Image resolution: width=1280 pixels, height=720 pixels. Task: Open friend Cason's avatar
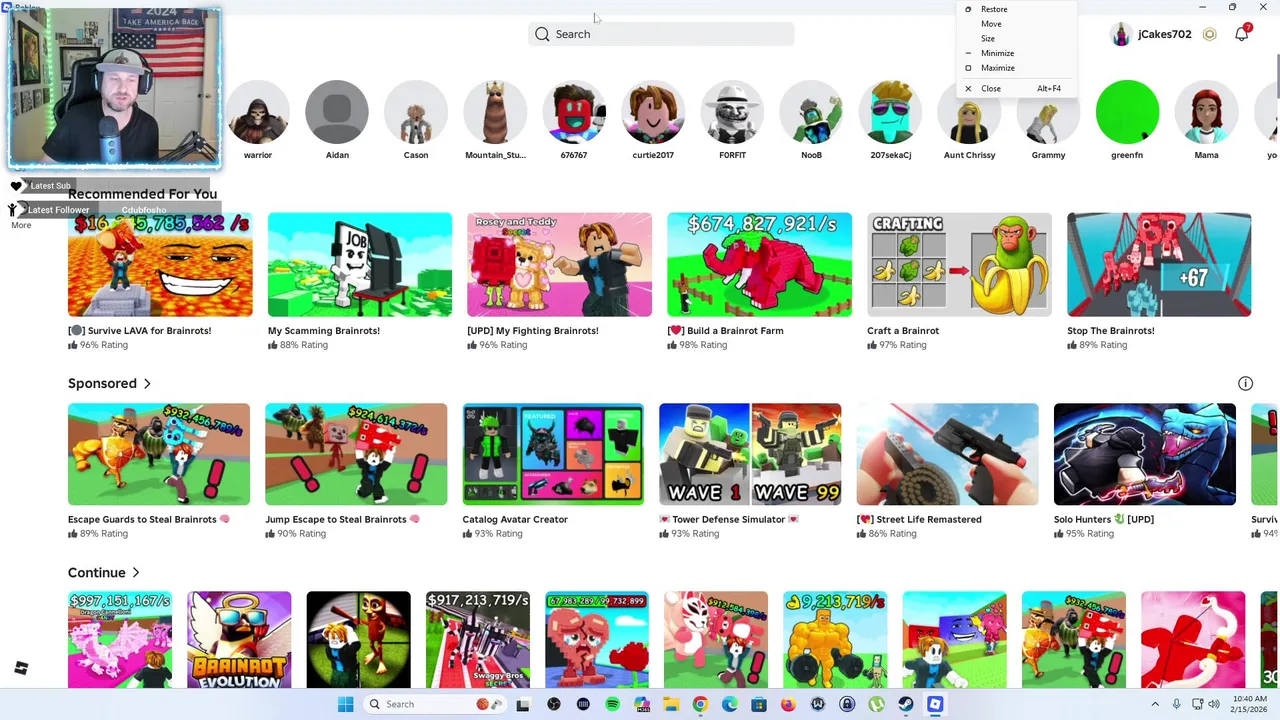[x=416, y=112]
